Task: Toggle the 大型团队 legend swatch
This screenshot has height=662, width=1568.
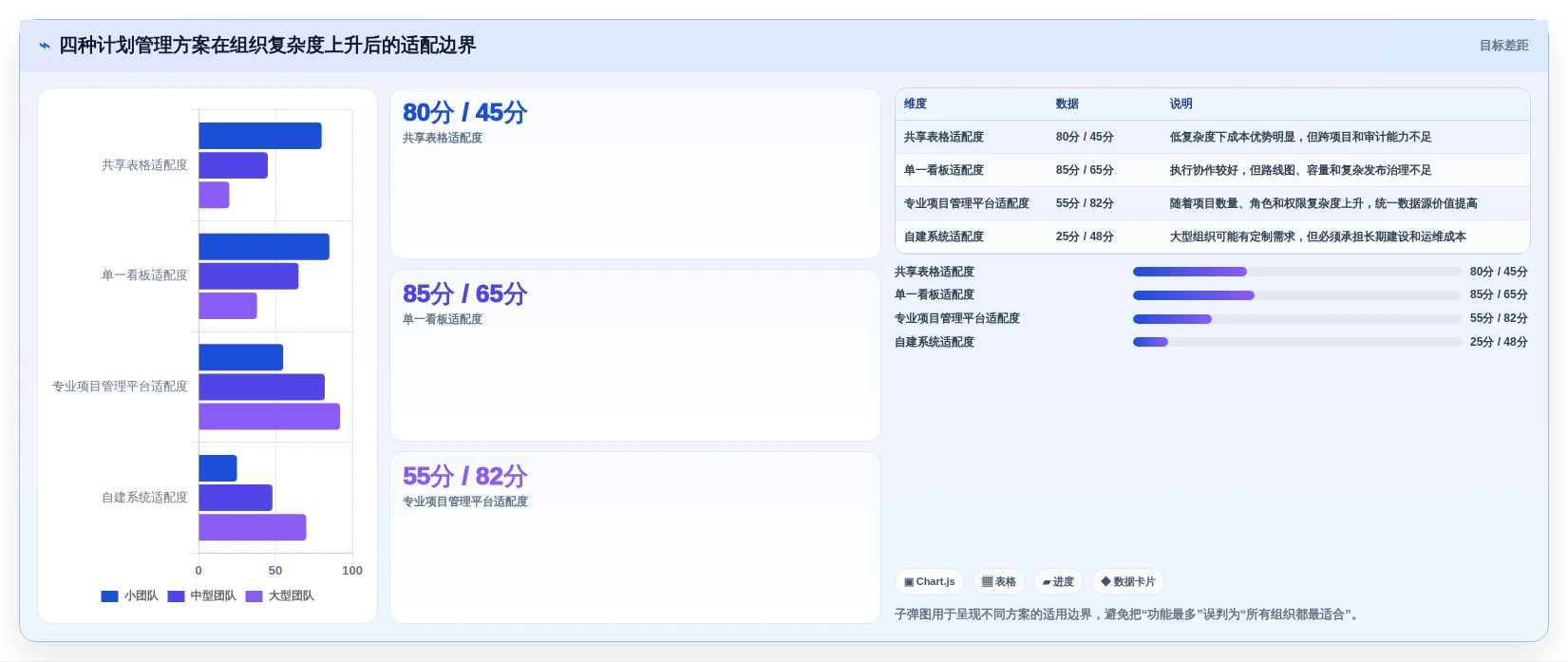Action: click(x=254, y=596)
